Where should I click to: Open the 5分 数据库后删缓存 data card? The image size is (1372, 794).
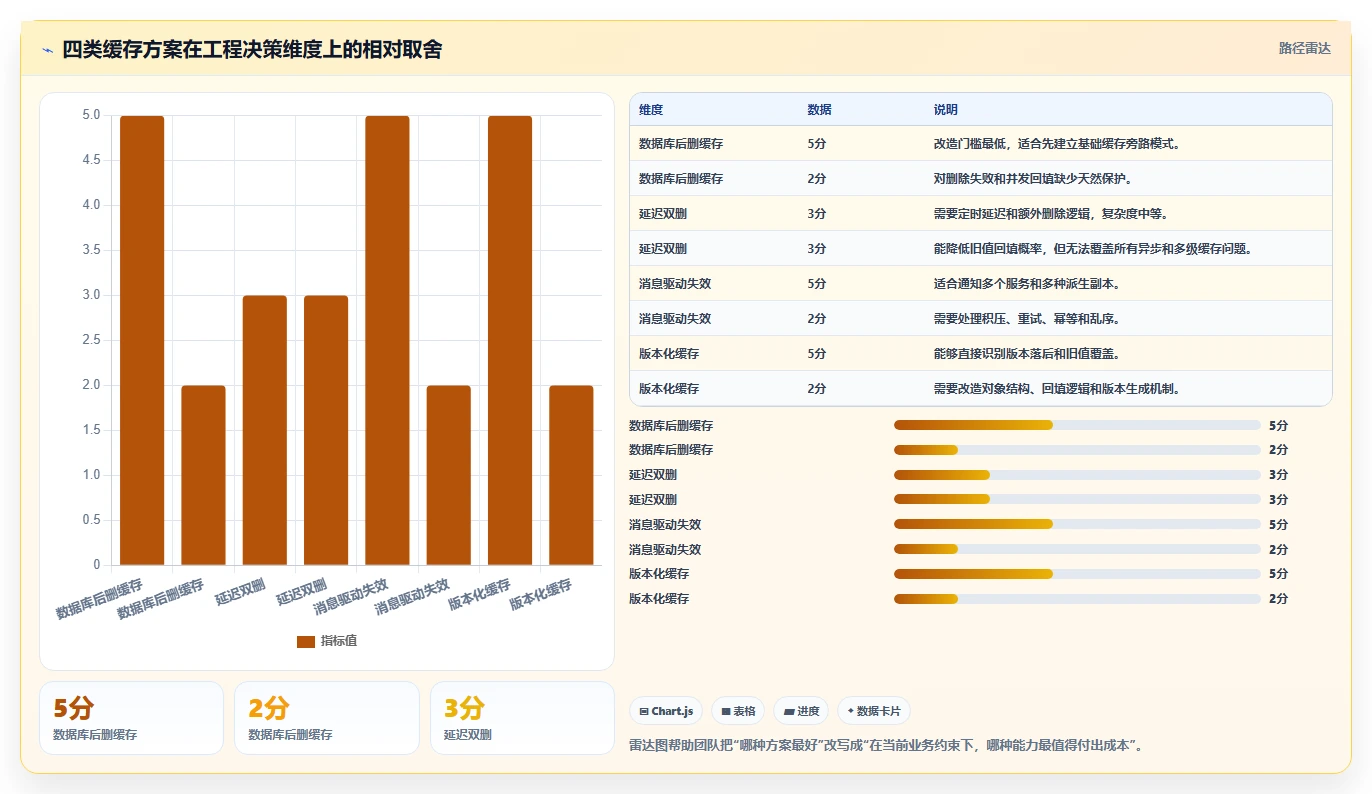(x=131, y=718)
